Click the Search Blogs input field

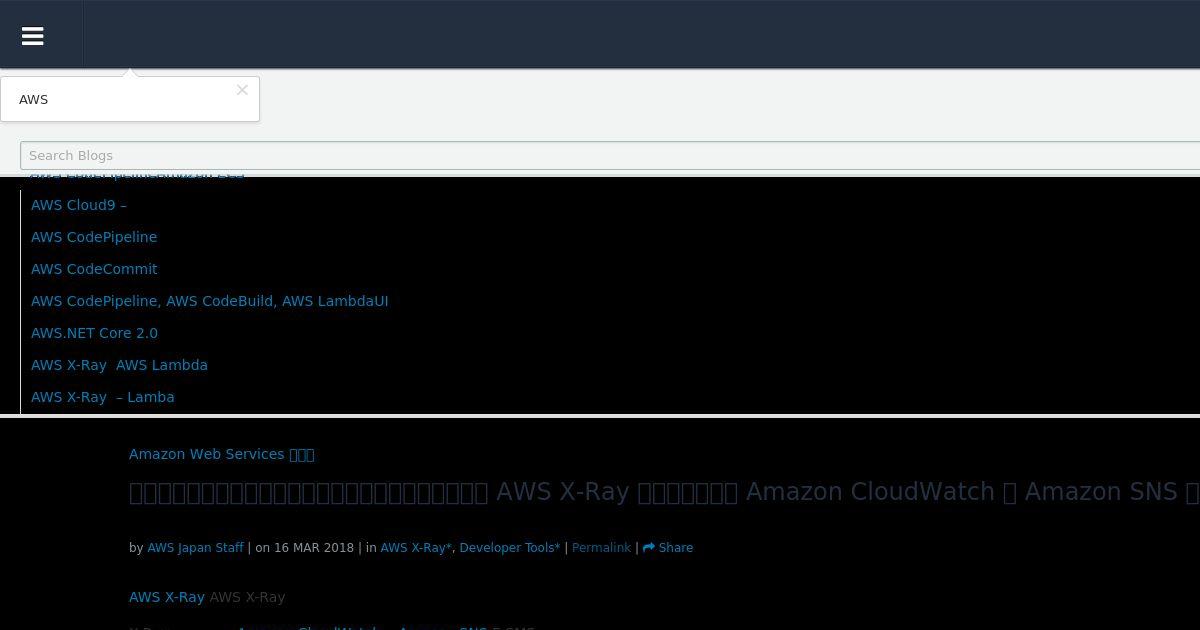tap(610, 155)
